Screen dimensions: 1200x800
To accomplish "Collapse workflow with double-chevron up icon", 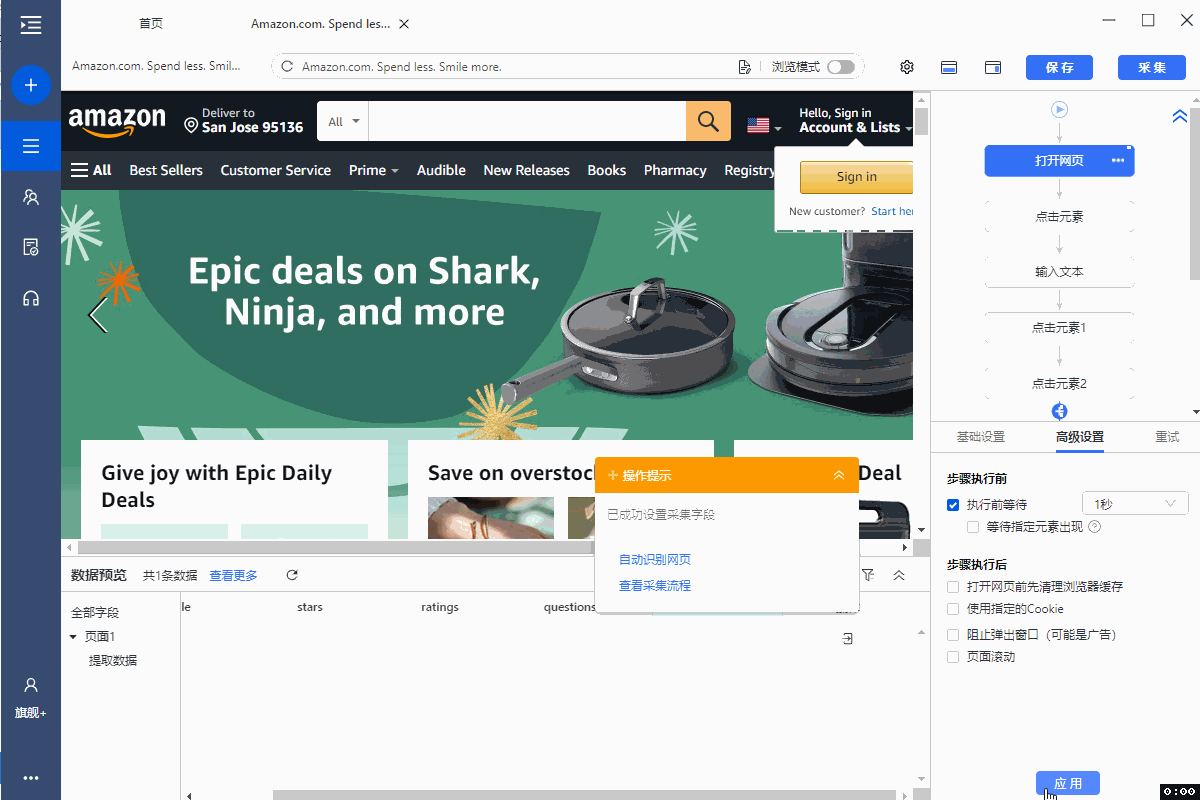I will (1179, 116).
